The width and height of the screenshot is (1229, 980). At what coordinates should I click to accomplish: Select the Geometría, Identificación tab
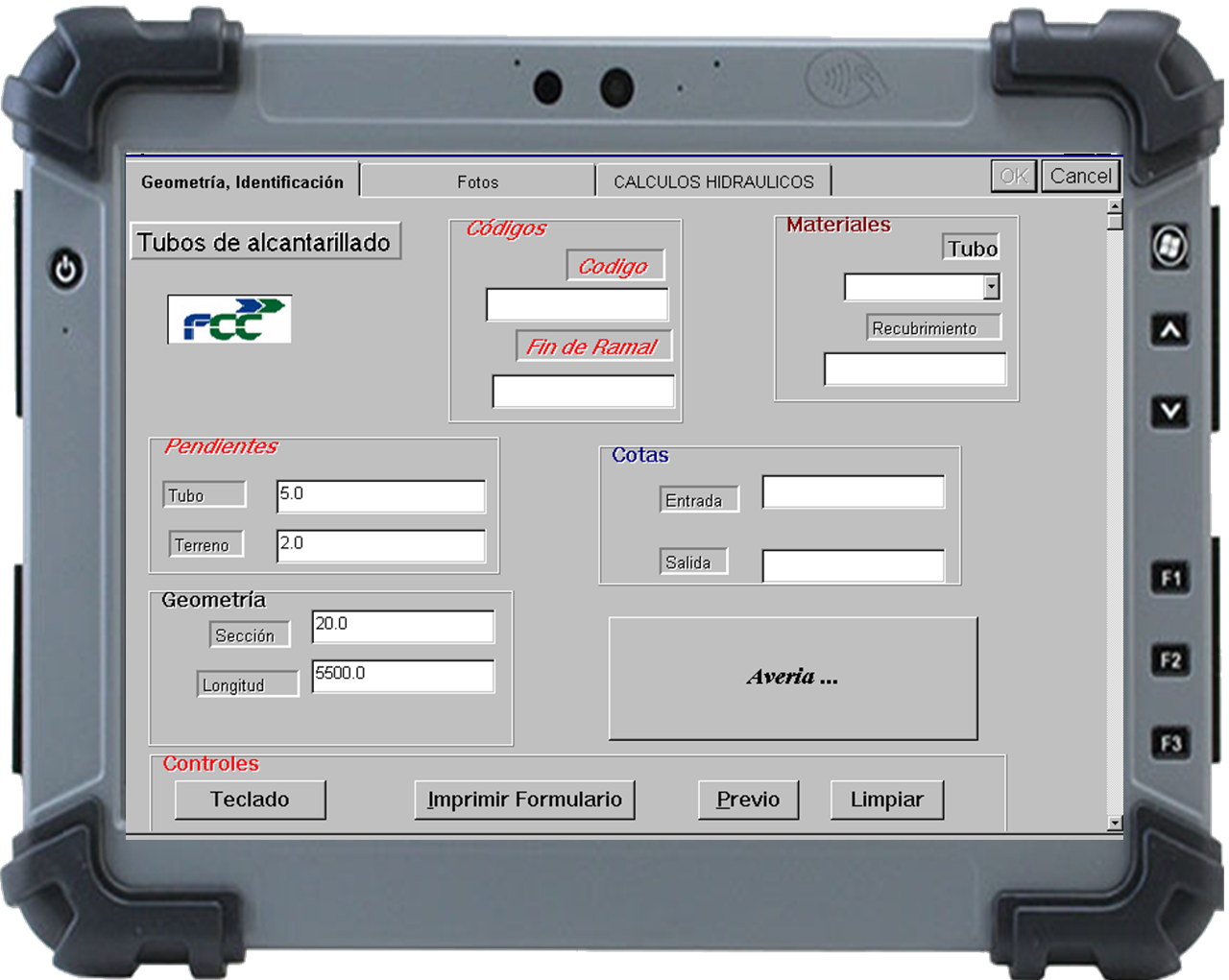click(x=242, y=181)
